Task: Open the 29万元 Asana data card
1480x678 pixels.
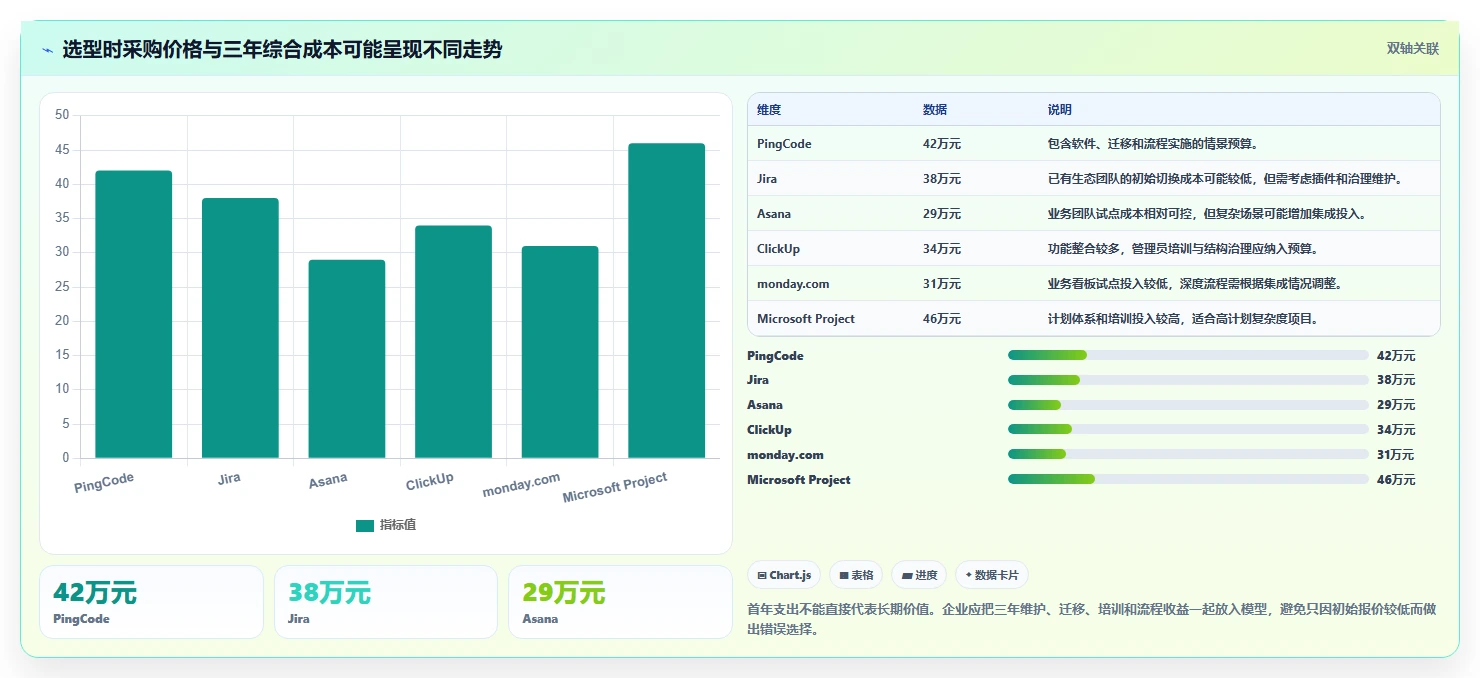Action: pyautogui.click(x=620, y=602)
